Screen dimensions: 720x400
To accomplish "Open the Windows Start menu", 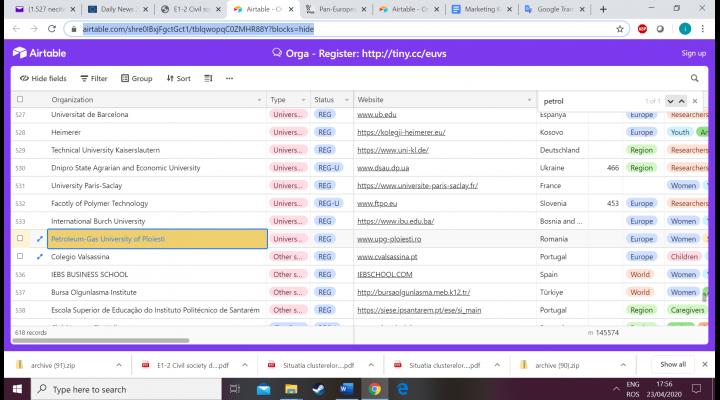I will pos(17,389).
